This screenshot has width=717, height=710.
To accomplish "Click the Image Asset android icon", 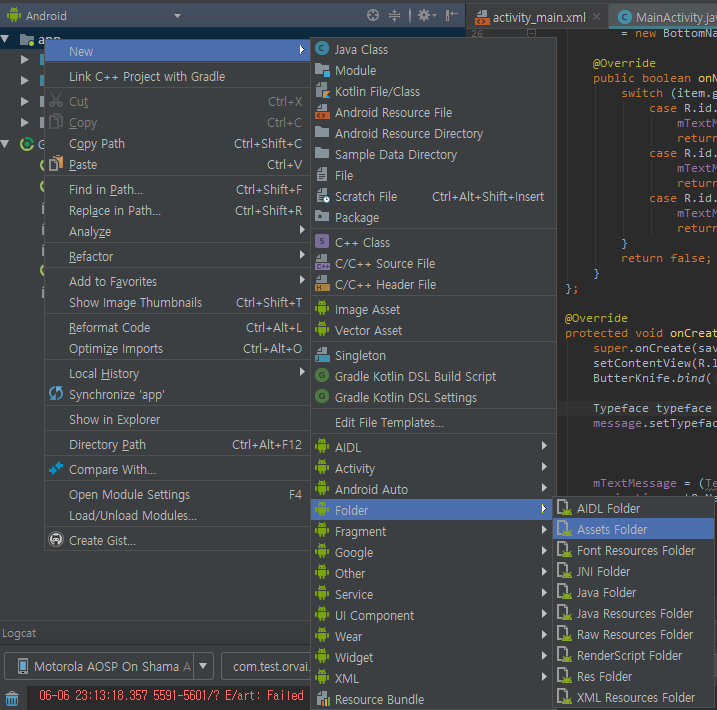I will point(322,310).
